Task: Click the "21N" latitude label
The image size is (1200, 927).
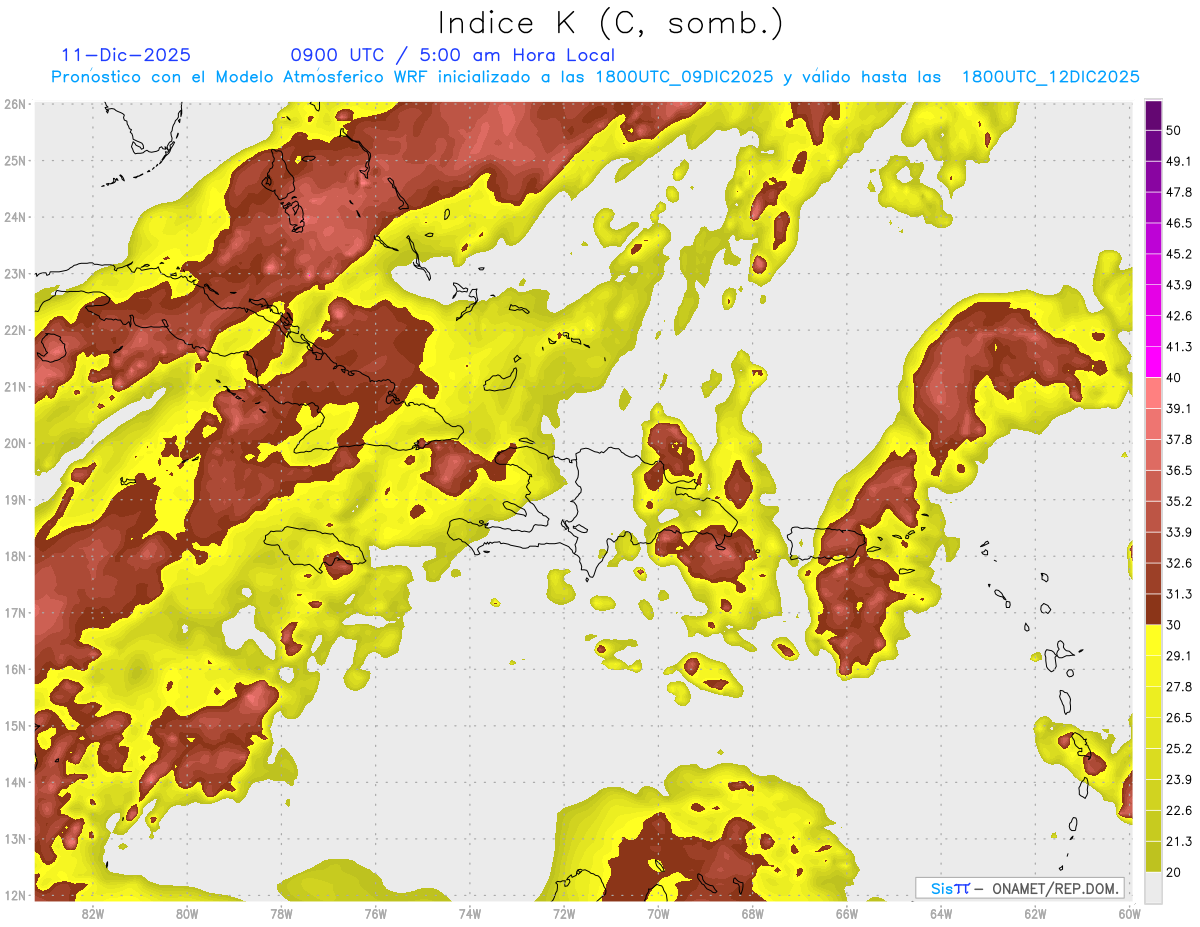Action: 15,387
